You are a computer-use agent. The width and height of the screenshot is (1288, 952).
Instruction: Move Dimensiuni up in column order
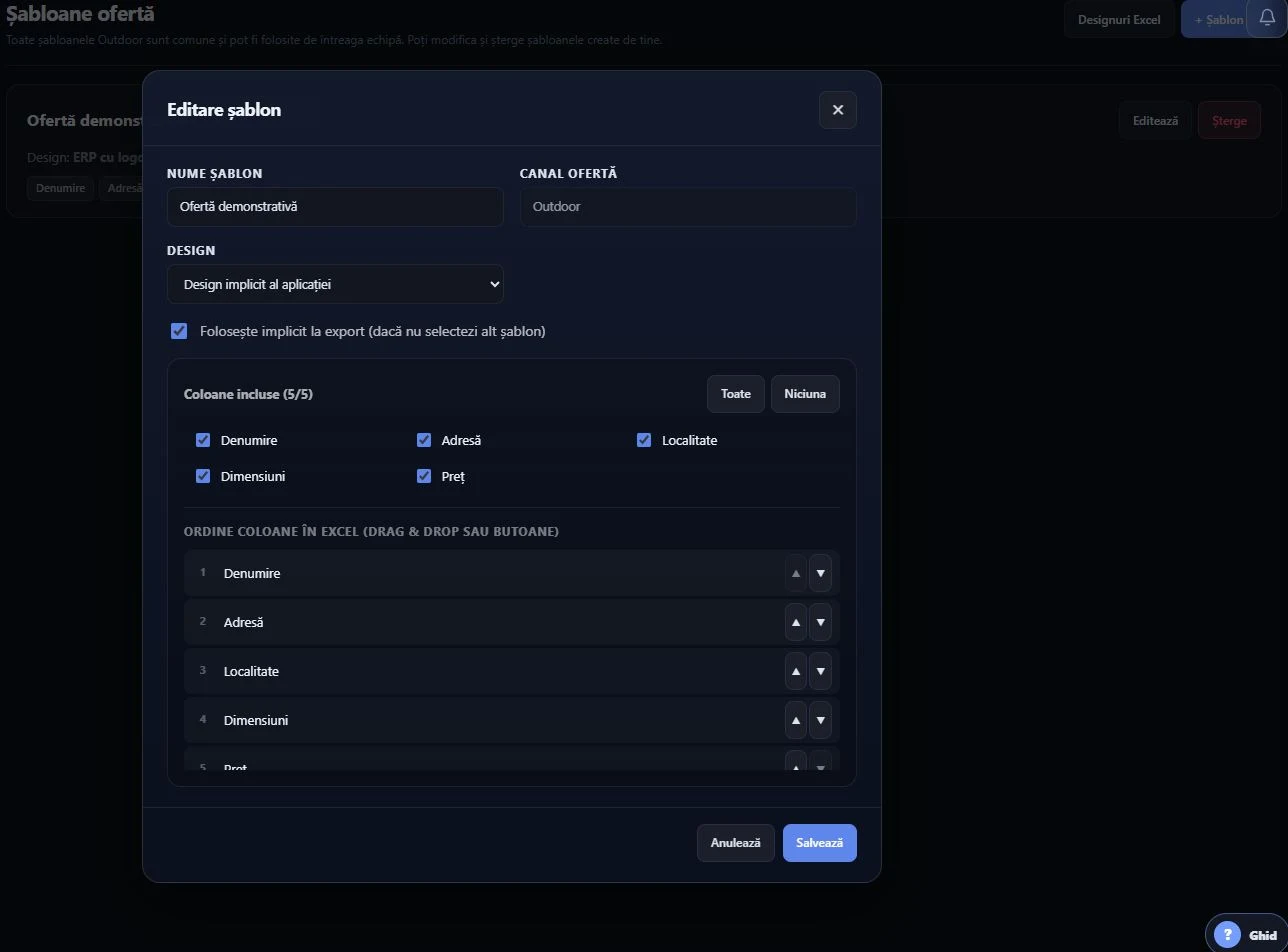click(796, 720)
